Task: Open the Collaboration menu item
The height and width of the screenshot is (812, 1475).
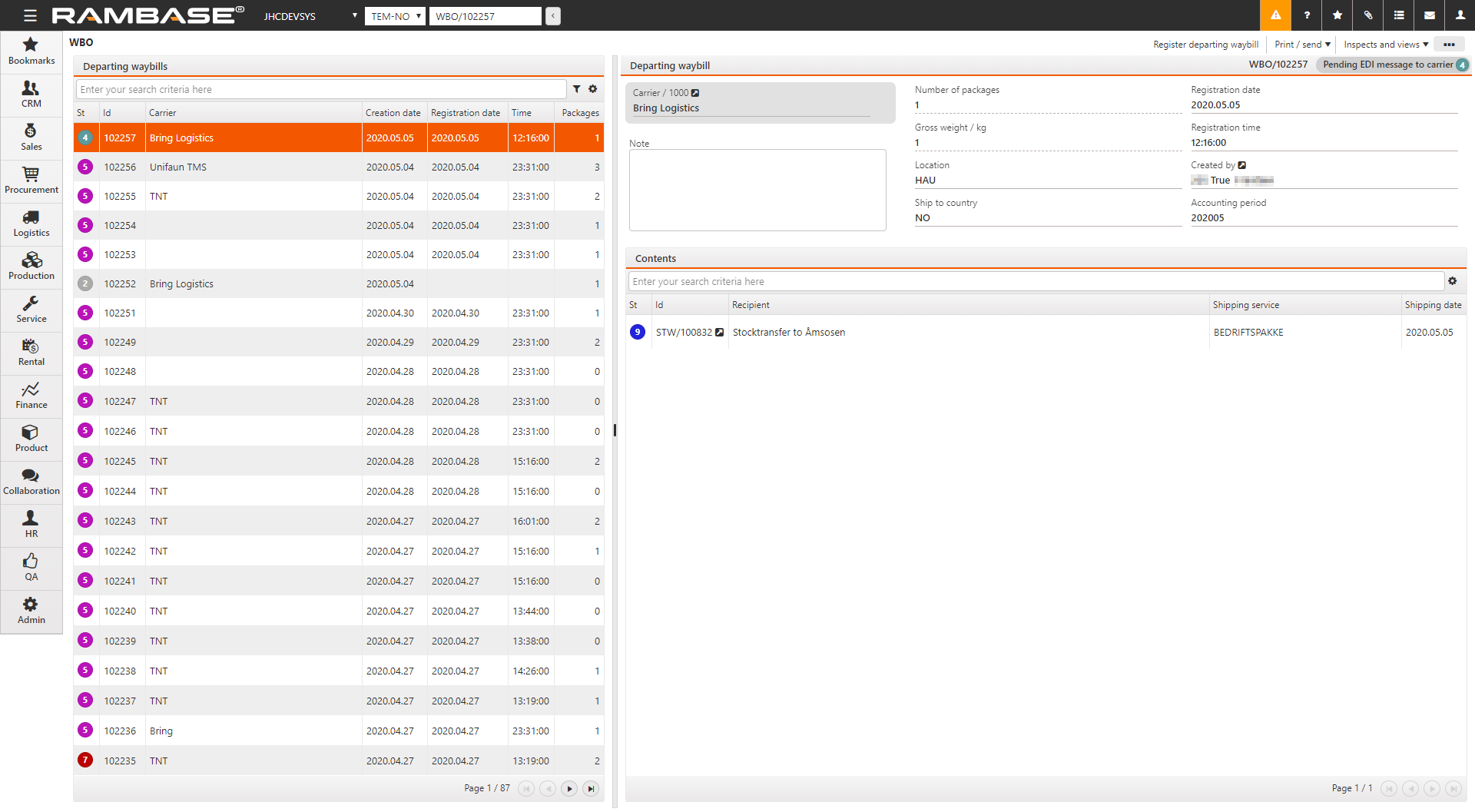Action: pyautogui.click(x=31, y=482)
